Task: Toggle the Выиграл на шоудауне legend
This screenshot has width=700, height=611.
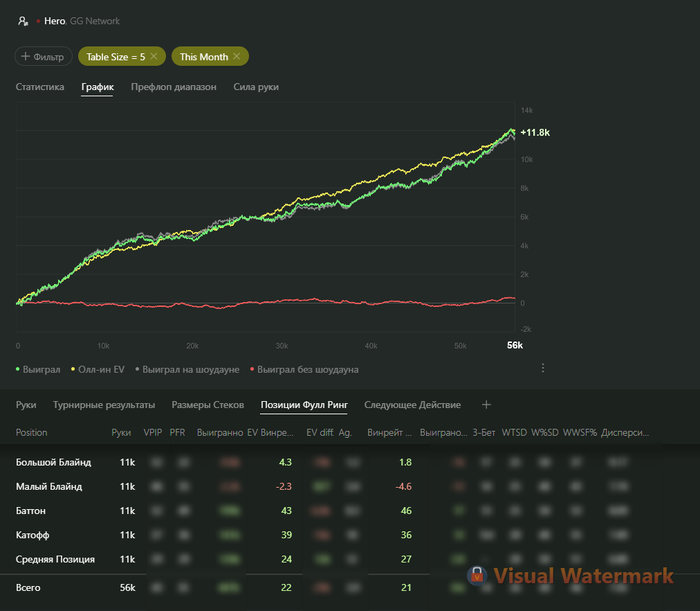Action: pyautogui.click(x=187, y=370)
